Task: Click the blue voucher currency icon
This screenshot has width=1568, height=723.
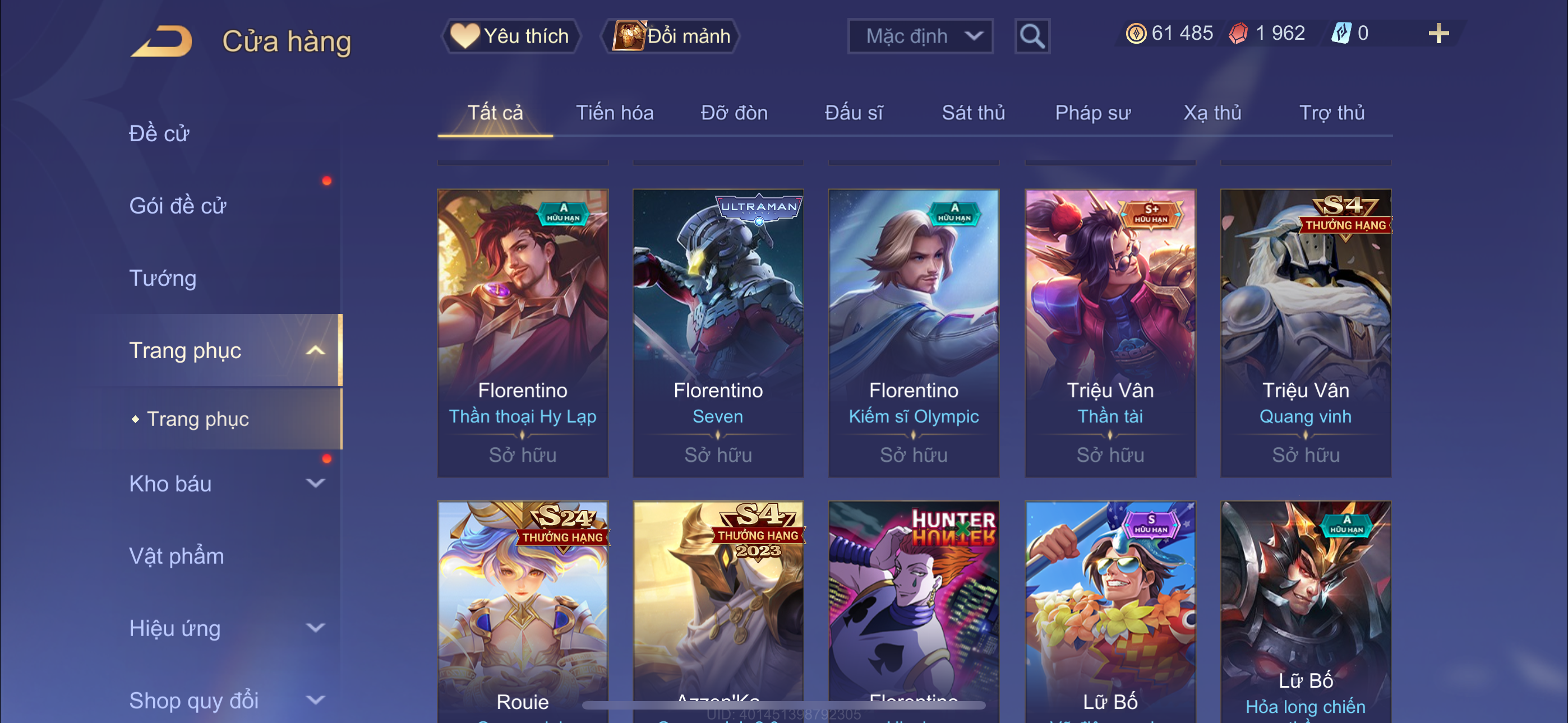Action: [1341, 34]
